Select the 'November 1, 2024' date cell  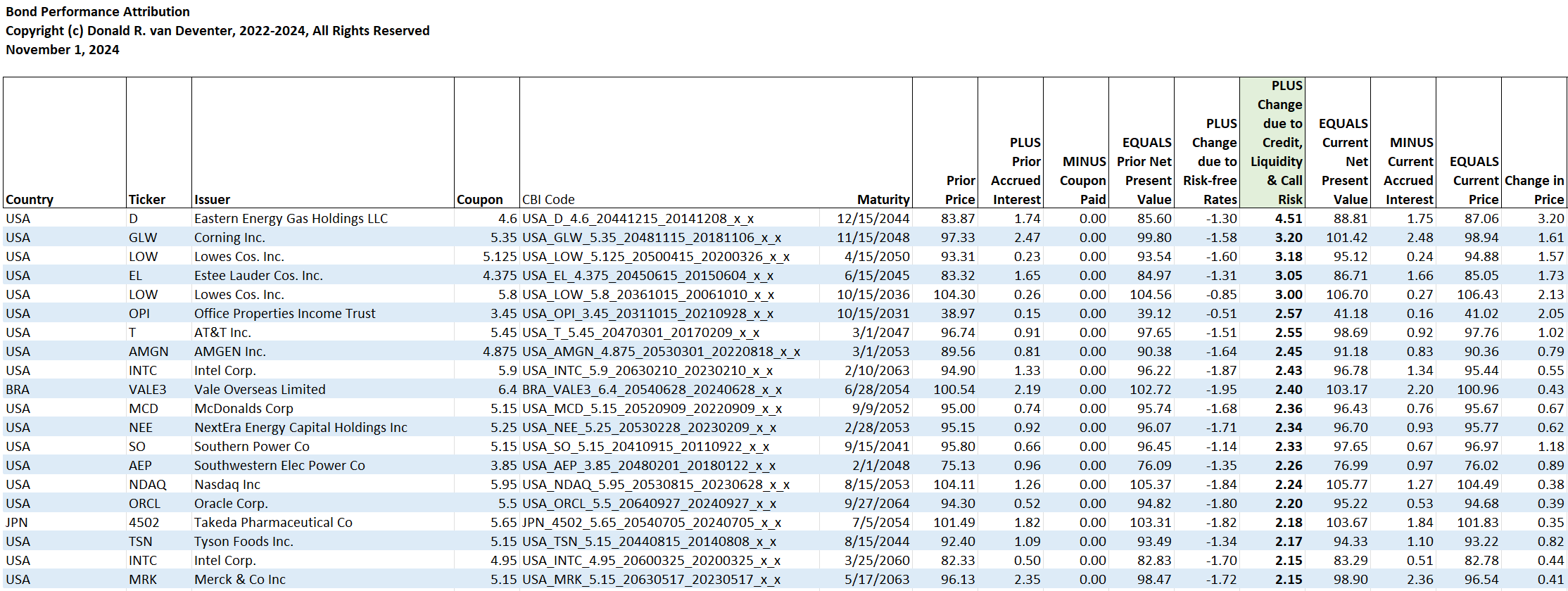63,50
